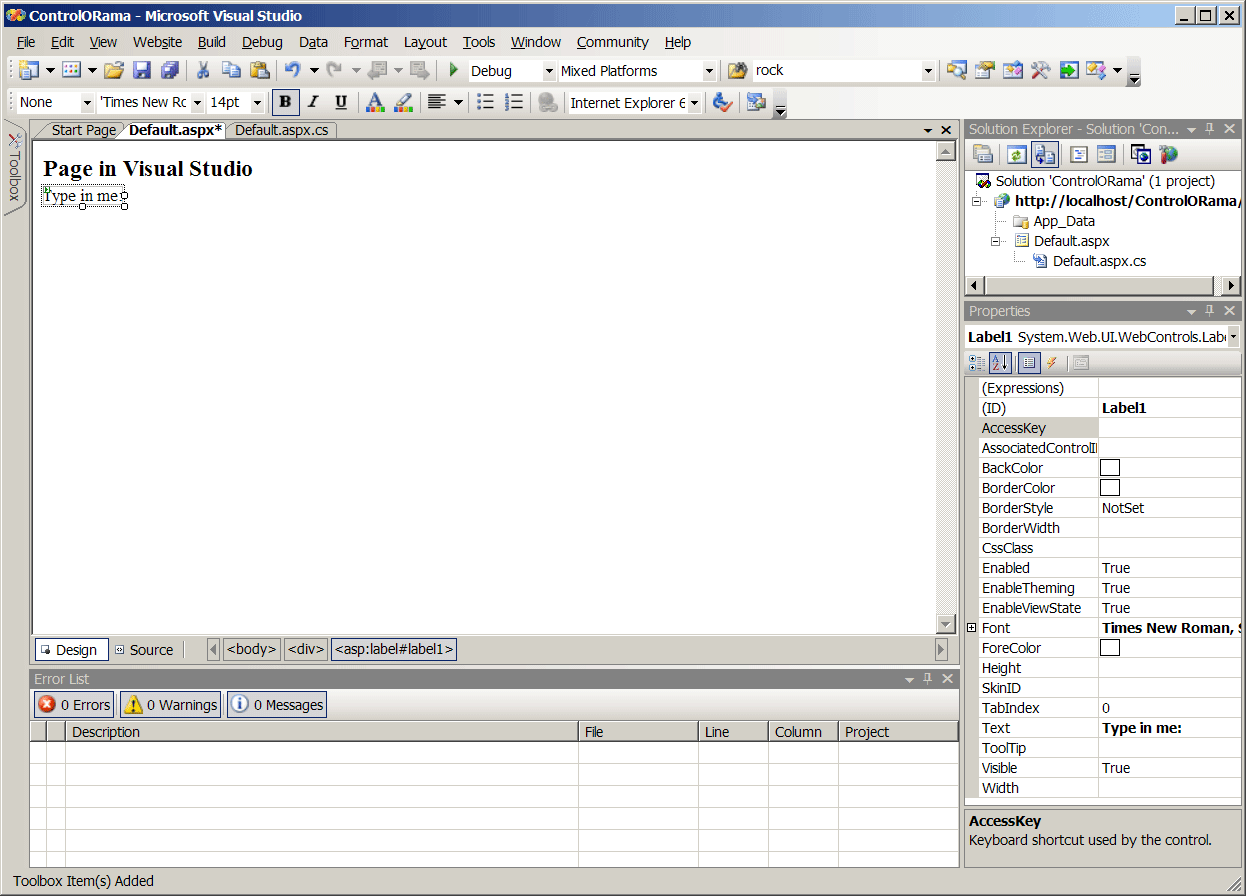Expand the Font property node
The width and height of the screenshot is (1246, 896).
click(972, 628)
